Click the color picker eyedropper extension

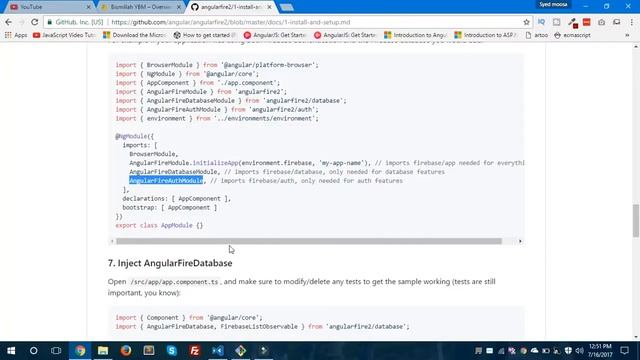pyautogui.click(x=572, y=22)
